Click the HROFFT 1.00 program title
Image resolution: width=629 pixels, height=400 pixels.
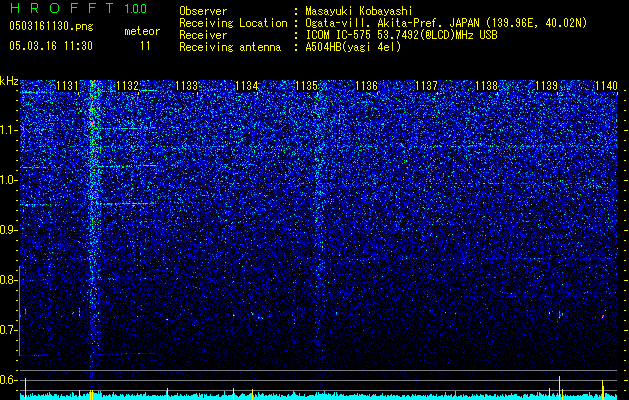(x=78, y=8)
